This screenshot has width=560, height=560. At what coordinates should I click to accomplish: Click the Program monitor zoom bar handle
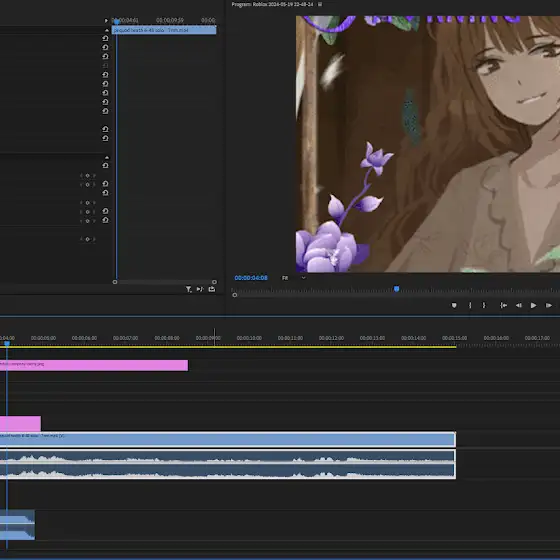coord(235,295)
